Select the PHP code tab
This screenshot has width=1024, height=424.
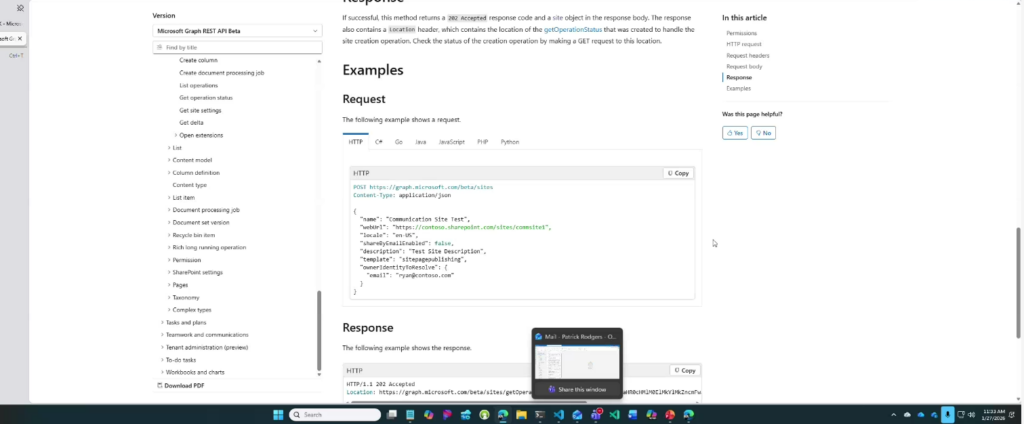483,142
